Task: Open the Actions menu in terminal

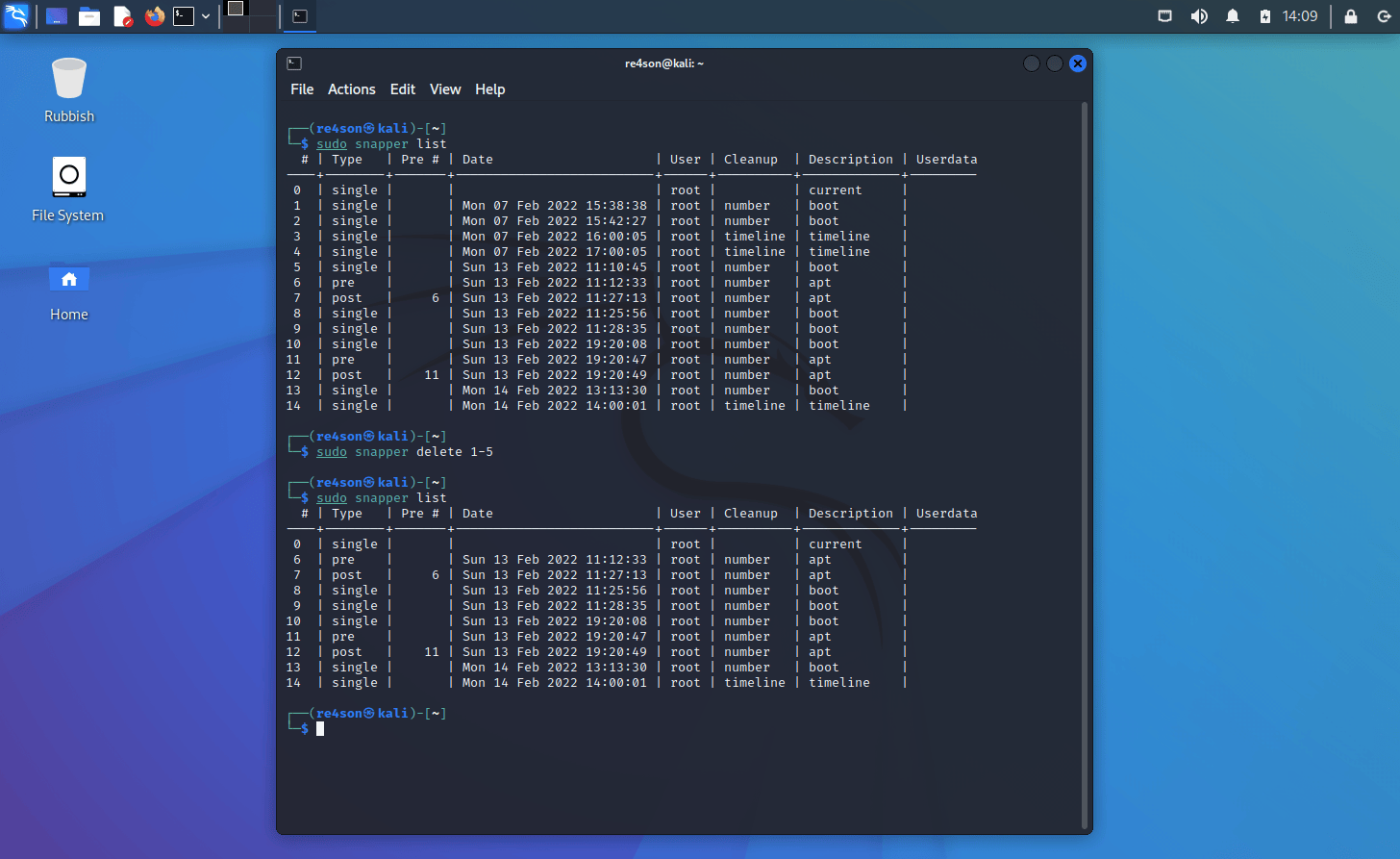Action: [351, 89]
